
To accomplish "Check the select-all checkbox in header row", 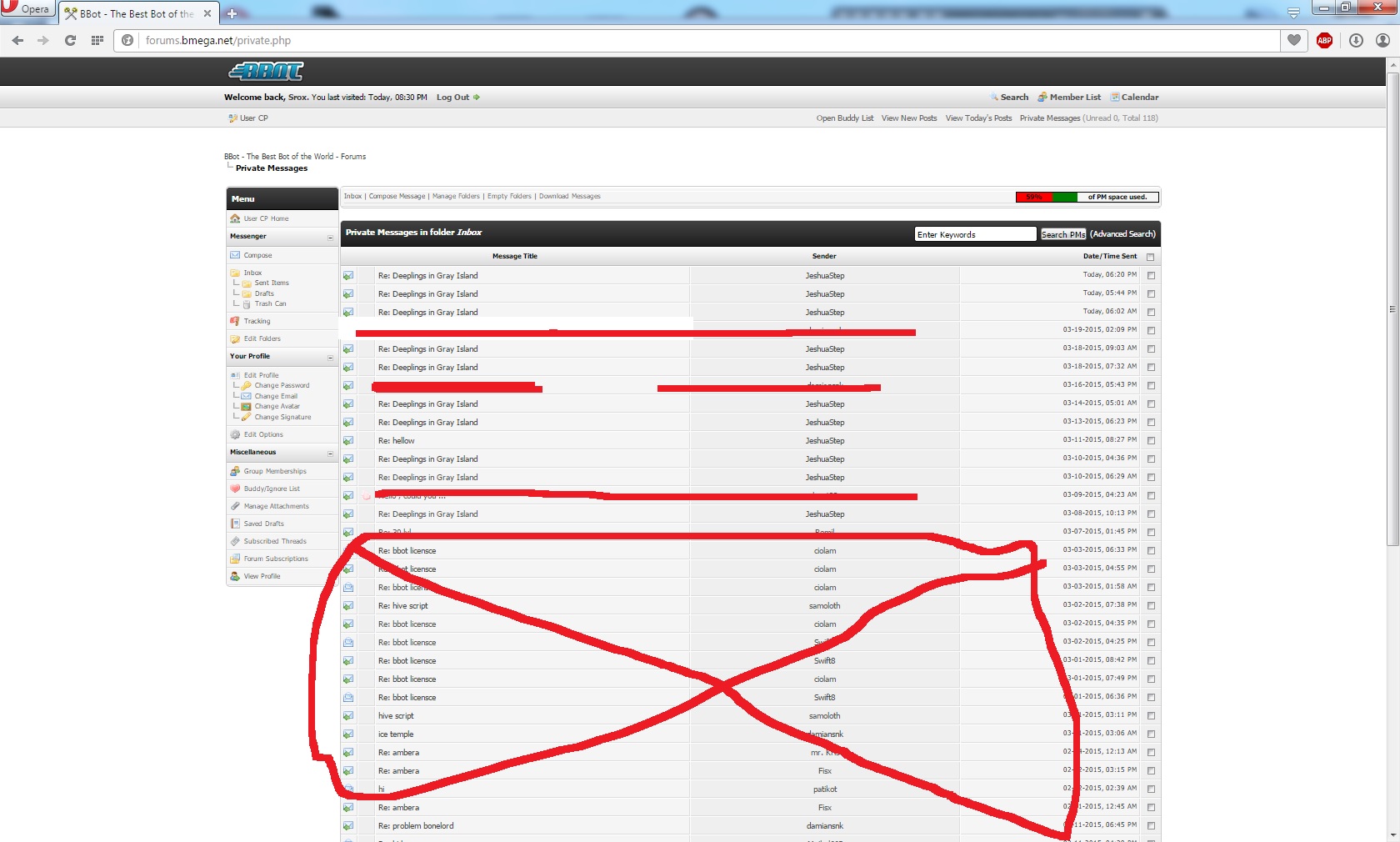I will 1150,257.
